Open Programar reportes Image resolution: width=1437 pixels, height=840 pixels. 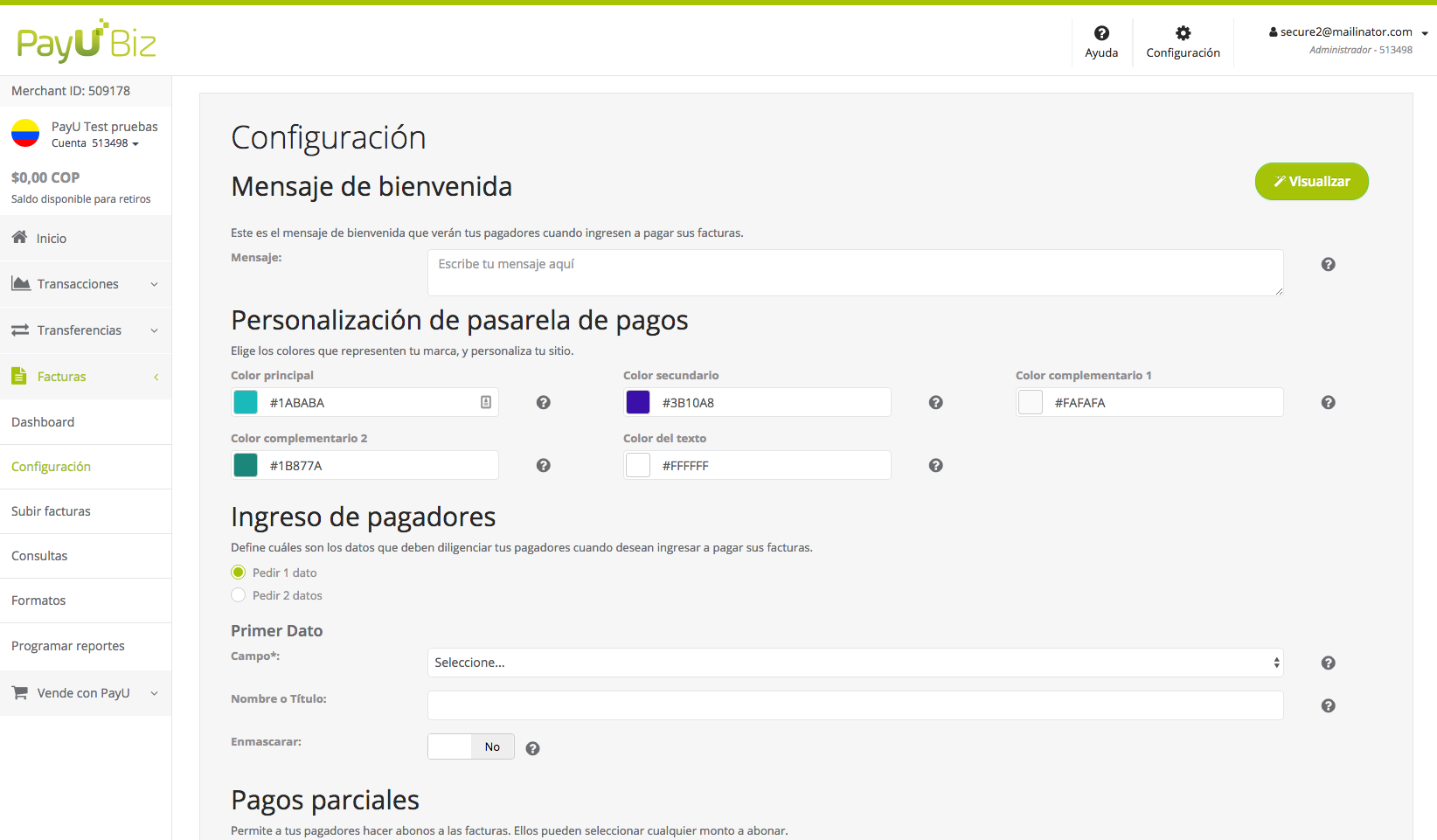pos(68,645)
